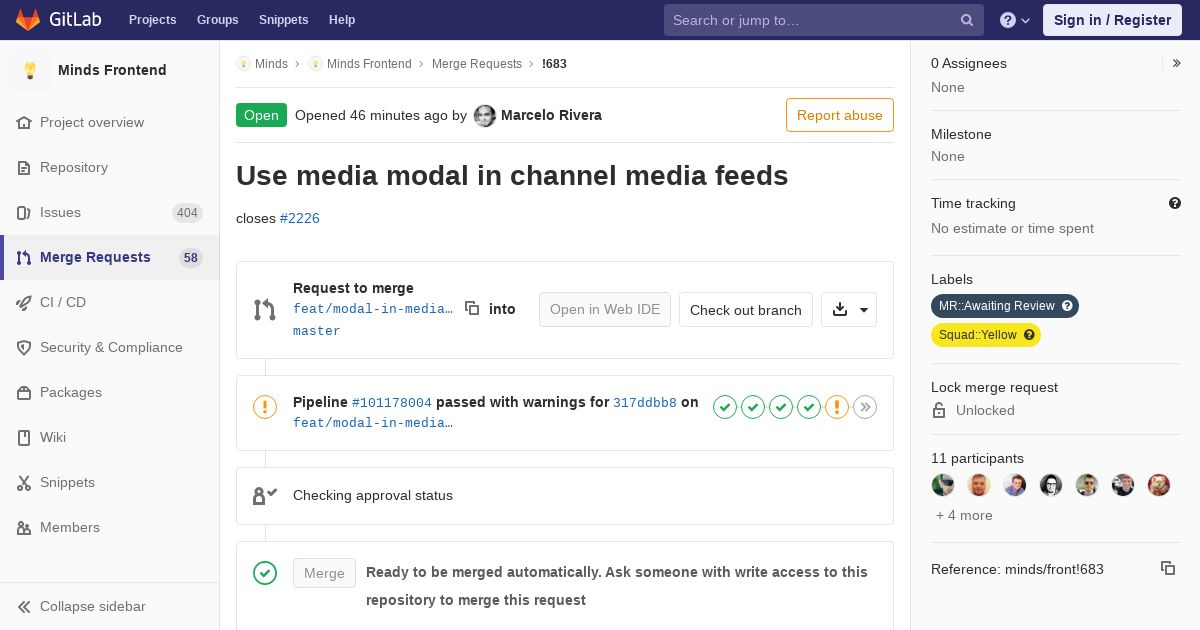Click the pipeline branch link feat/modal-in-media
The height and width of the screenshot is (630, 1200).
pyautogui.click(x=373, y=423)
